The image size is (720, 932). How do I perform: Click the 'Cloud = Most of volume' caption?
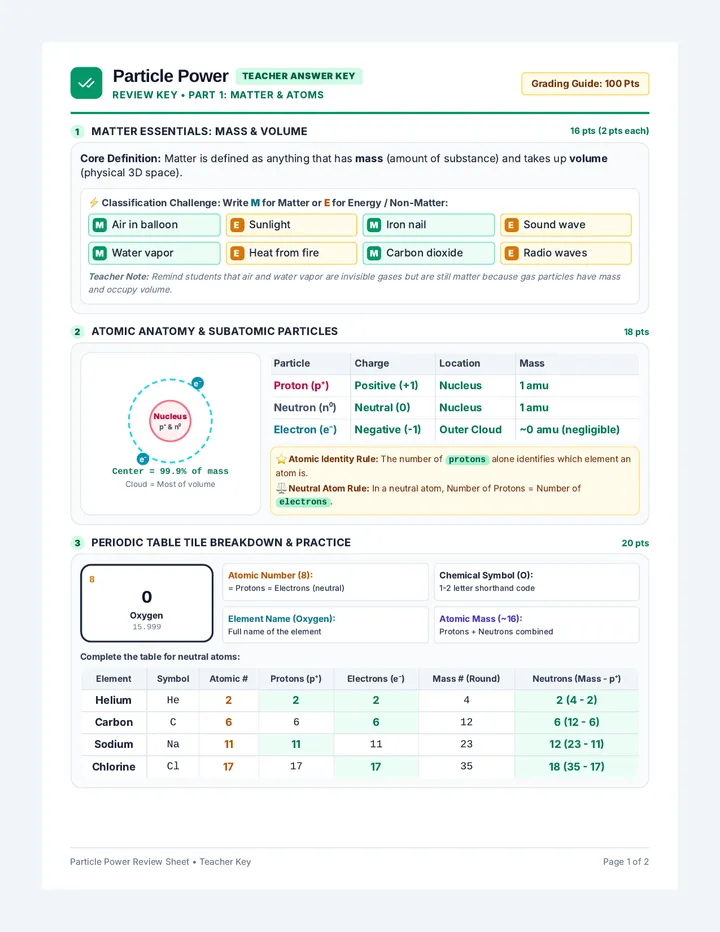[x=170, y=484]
